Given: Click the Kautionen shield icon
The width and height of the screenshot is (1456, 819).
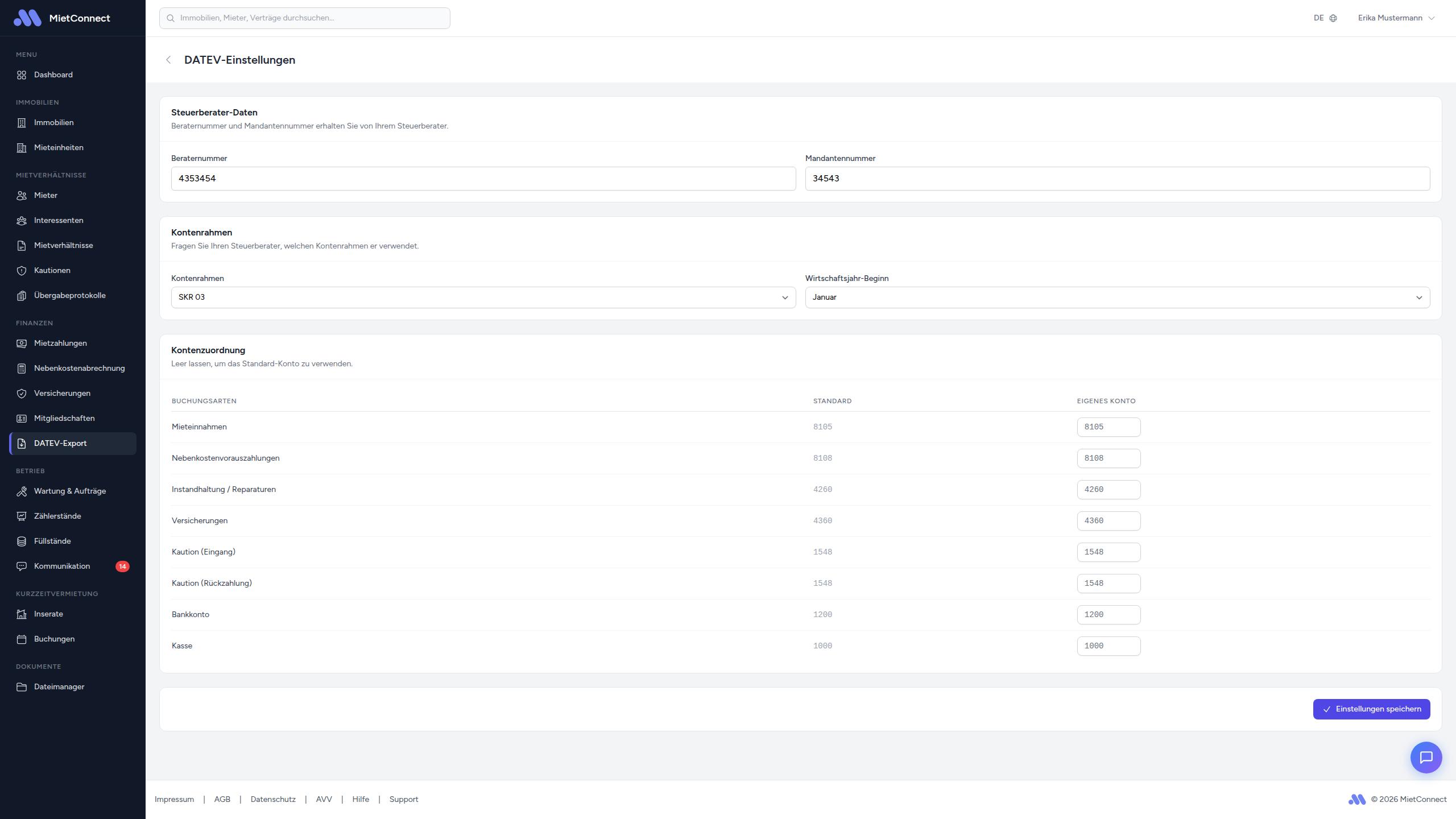Looking at the screenshot, I should (x=22, y=271).
